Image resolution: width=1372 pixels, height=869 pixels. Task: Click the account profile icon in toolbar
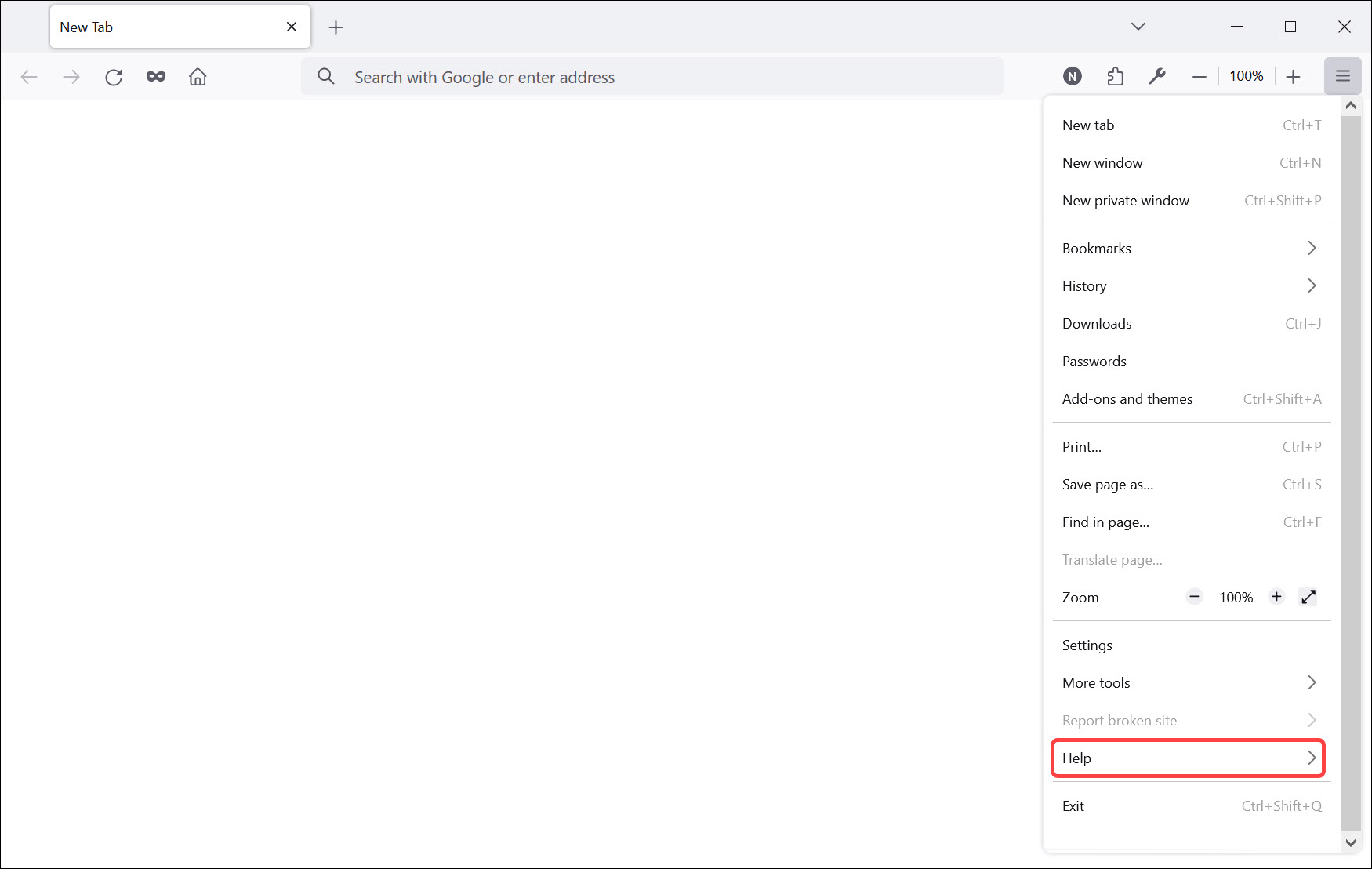[x=1072, y=76]
